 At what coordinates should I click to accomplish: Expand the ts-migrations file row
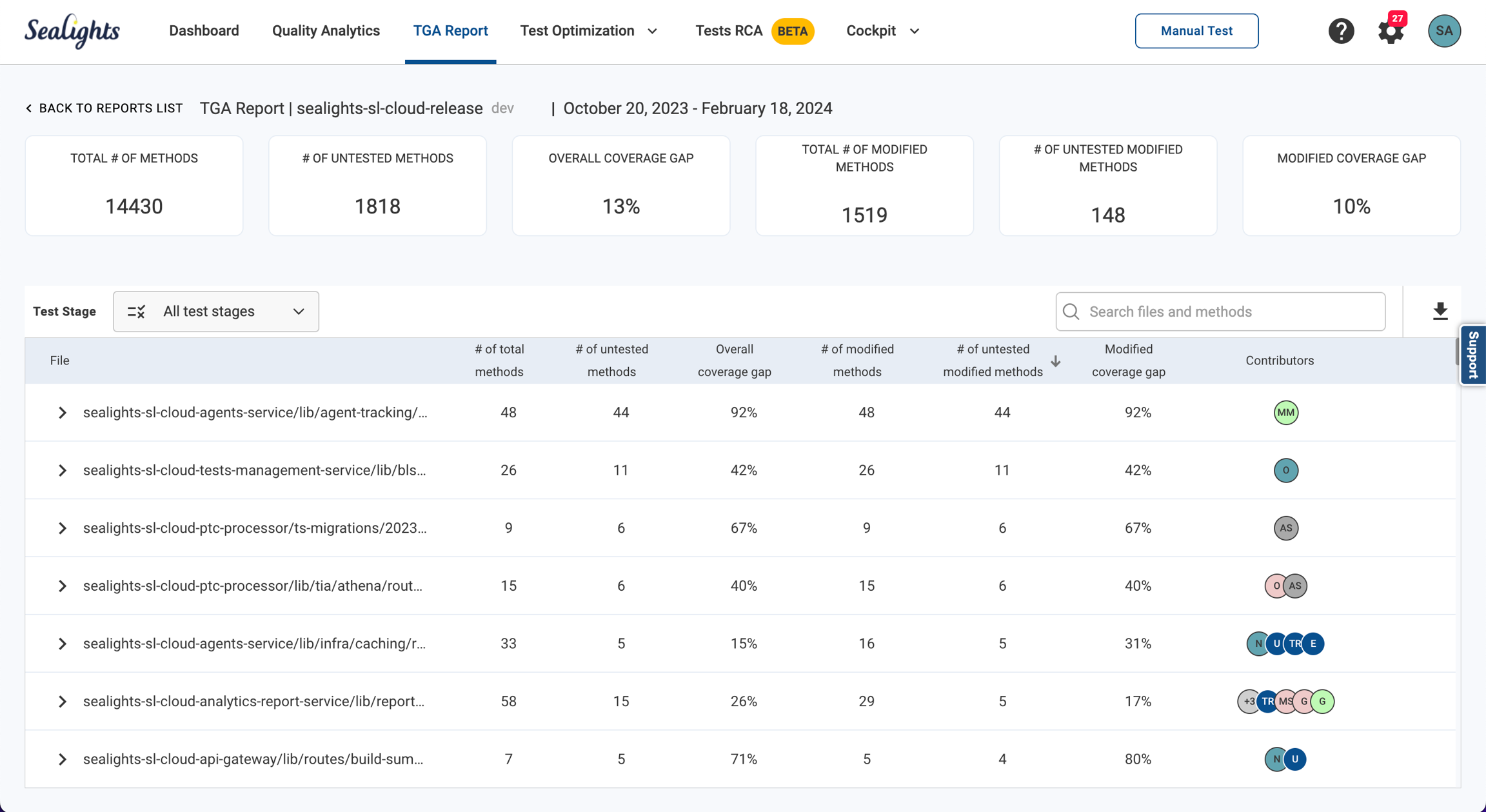(x=62, y=528)
